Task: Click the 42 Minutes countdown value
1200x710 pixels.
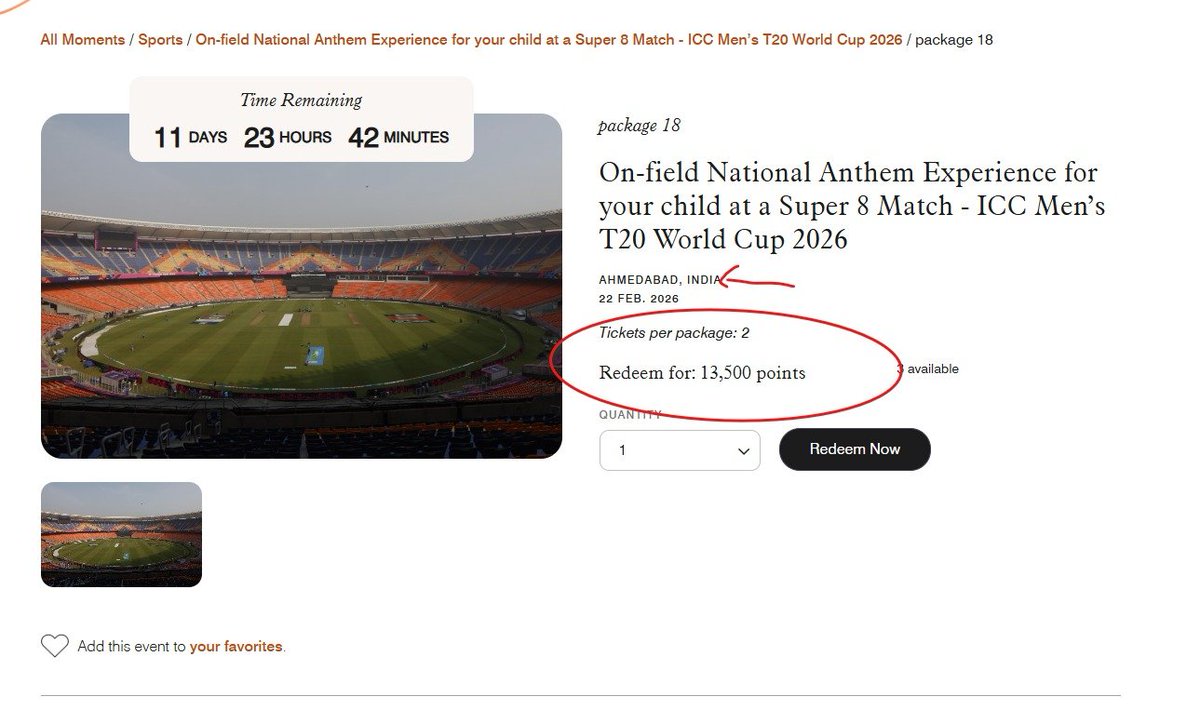Action: tap(398, 137)
